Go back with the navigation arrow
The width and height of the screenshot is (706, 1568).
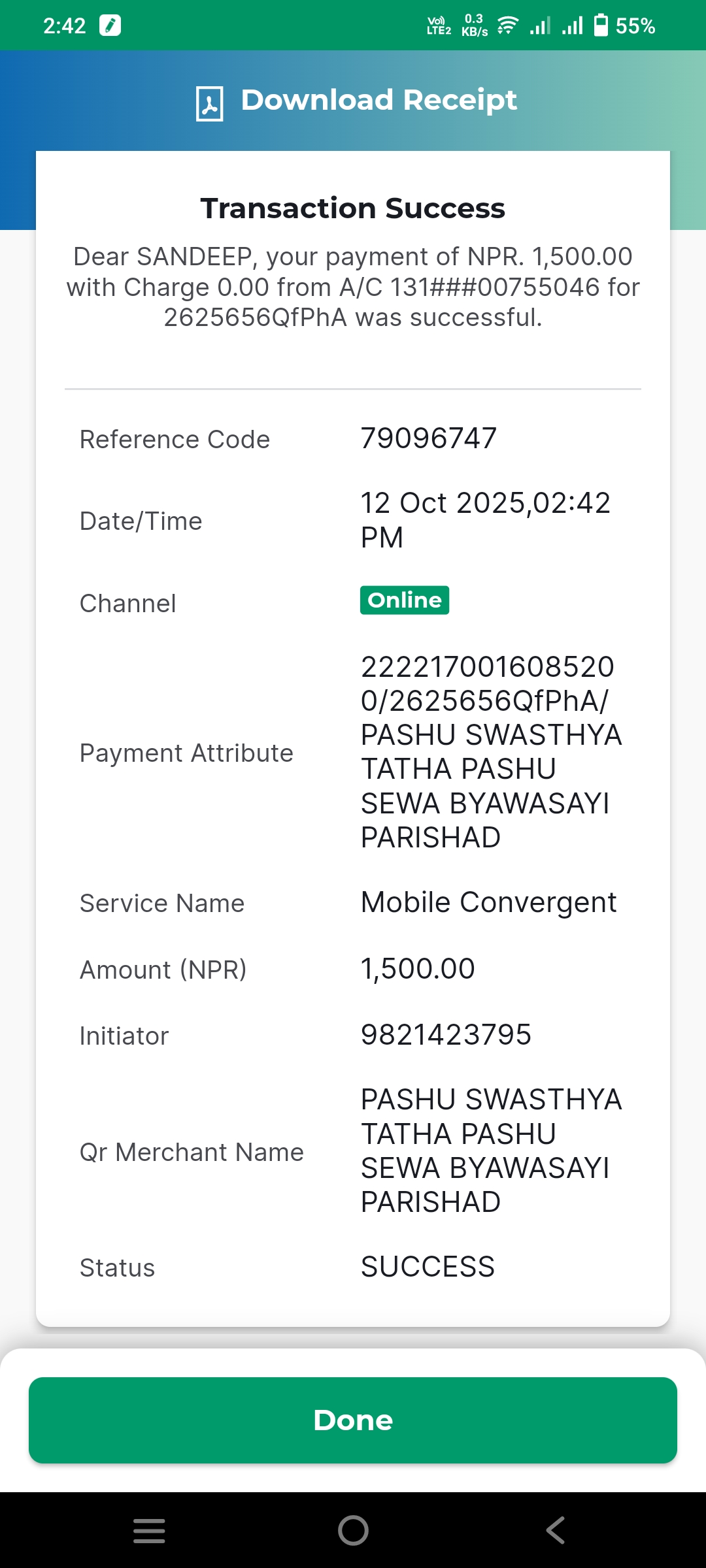(x=556, y=1530)
